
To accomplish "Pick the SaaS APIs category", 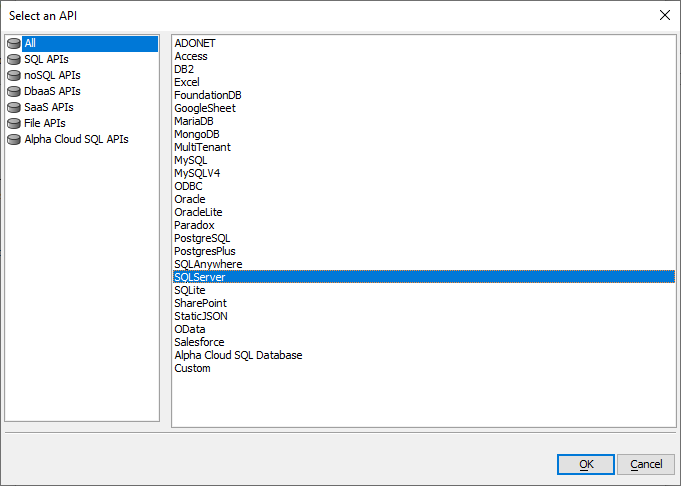I will [x=49, y=107].
